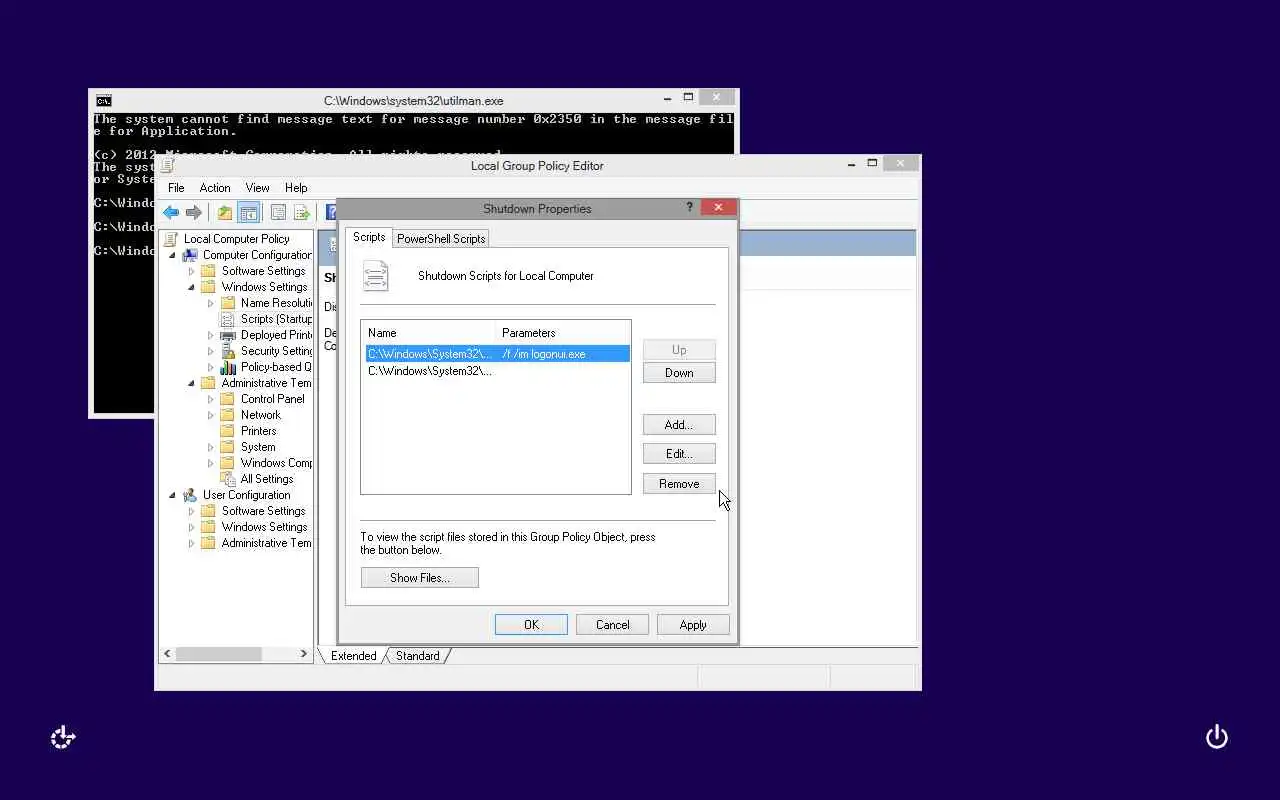Screen dimensions: 1280x800
Task: Select the script row with /f /im logonui.exe
Action: point(497,354)
